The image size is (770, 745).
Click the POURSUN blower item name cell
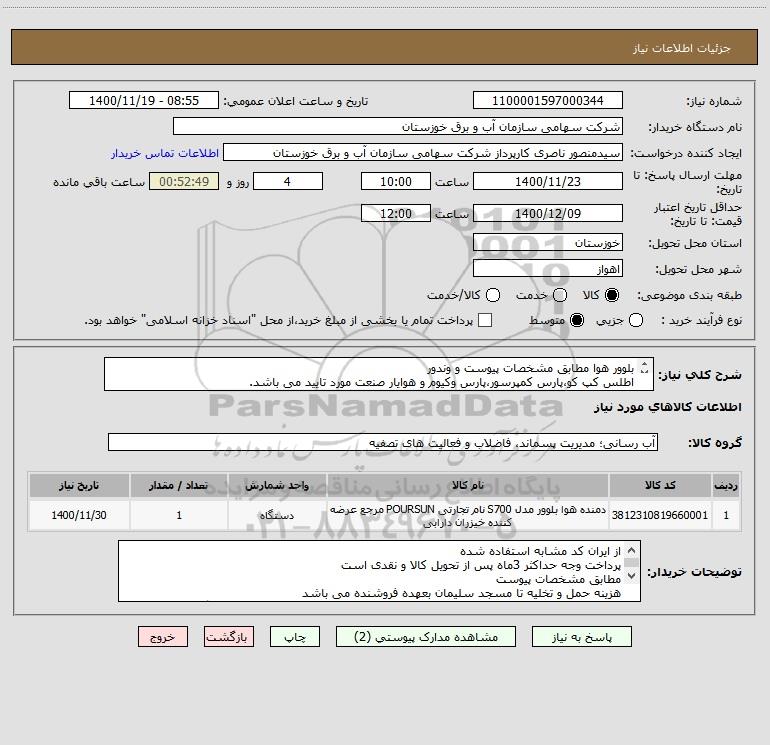[x=468, y=515]
